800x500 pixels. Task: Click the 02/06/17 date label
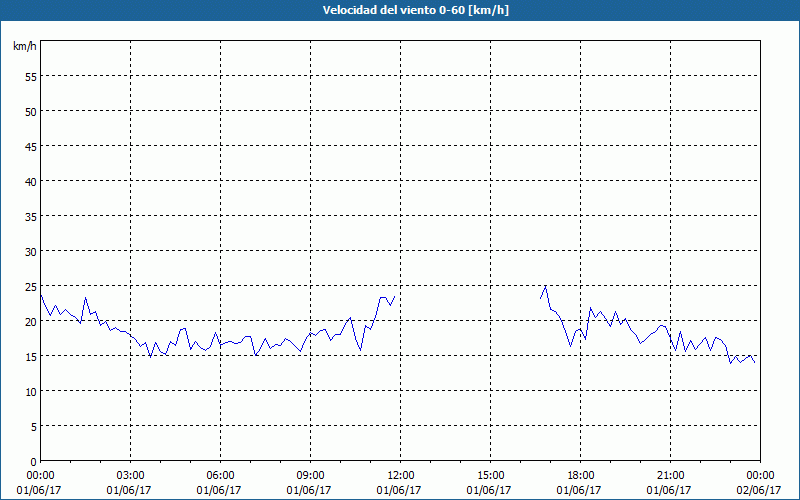point(759,490)
